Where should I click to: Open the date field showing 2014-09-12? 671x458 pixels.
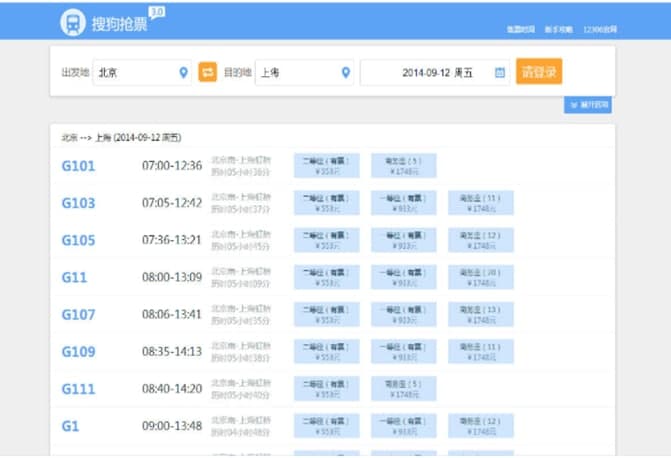tap(435, 73)
